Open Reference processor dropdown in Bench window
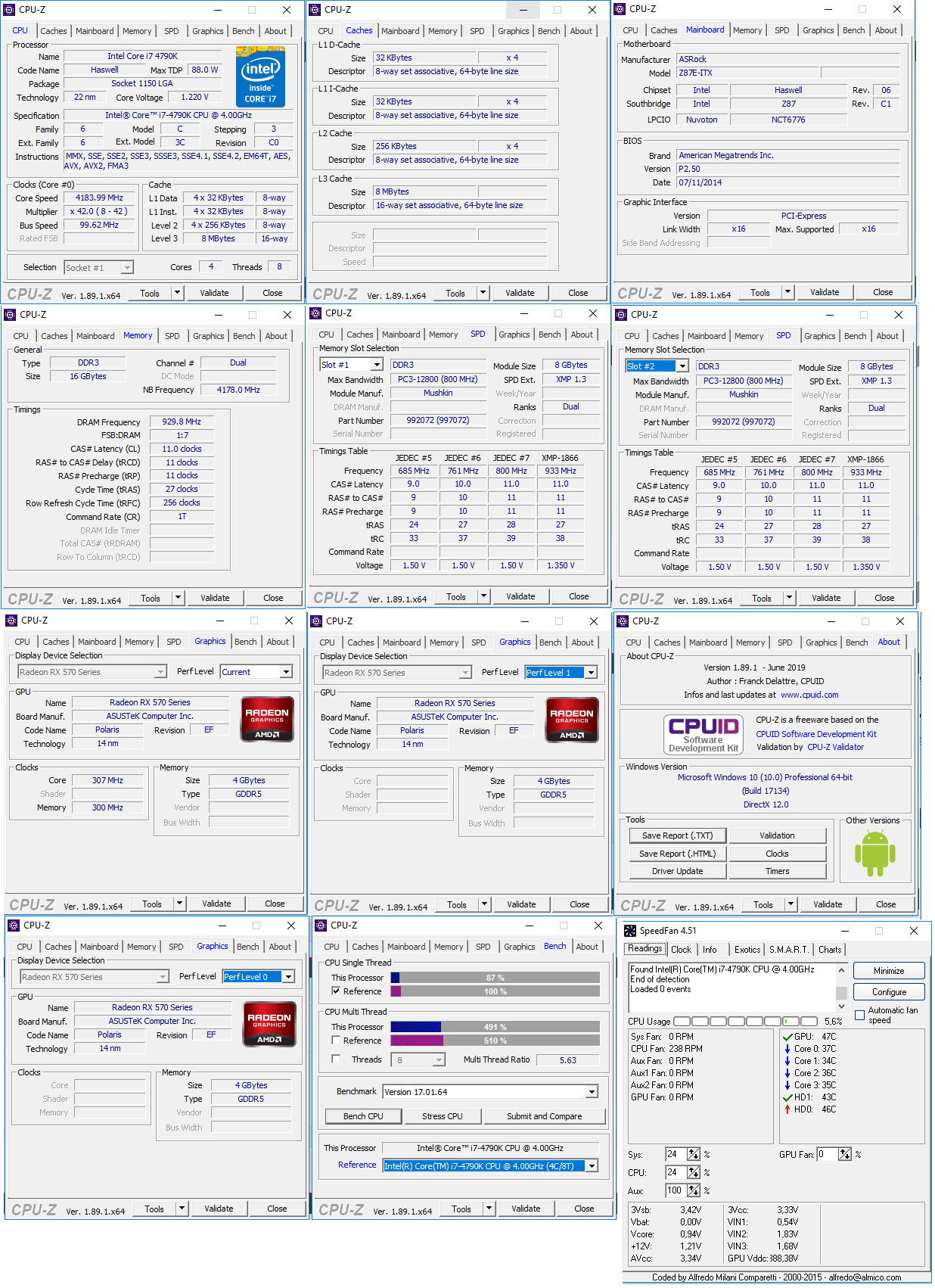Image resolution: width=935 pixels, height=1288 pixels. coord(592,1166)
